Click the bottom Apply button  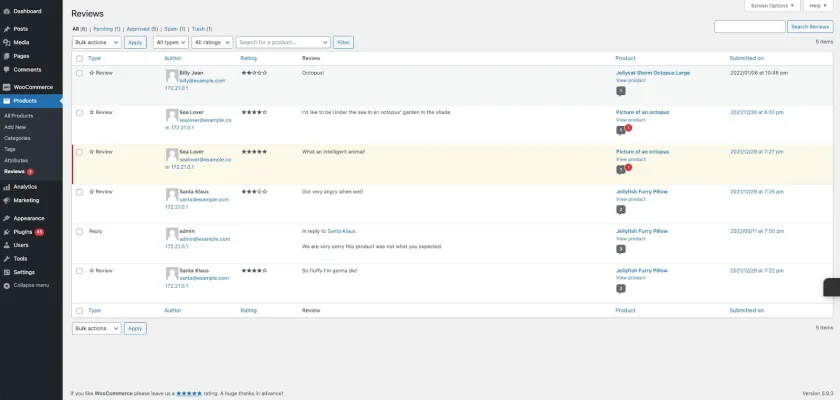[135, 328]
